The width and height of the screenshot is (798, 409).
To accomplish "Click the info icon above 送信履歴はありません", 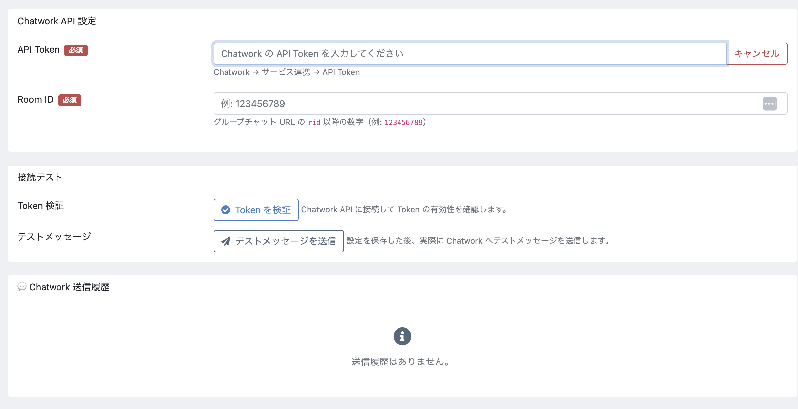I will (402, 336).
